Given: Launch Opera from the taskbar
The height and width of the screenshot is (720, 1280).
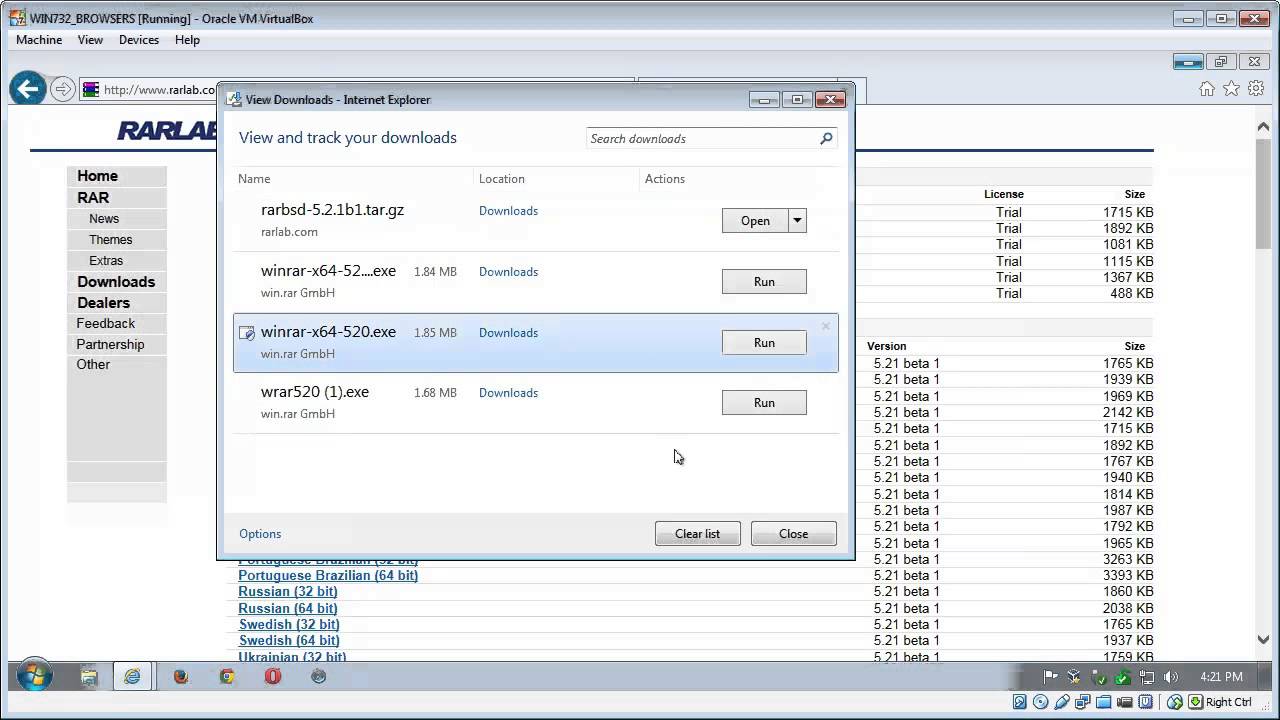Looking at the screenshot, I should tap(273, 677).
